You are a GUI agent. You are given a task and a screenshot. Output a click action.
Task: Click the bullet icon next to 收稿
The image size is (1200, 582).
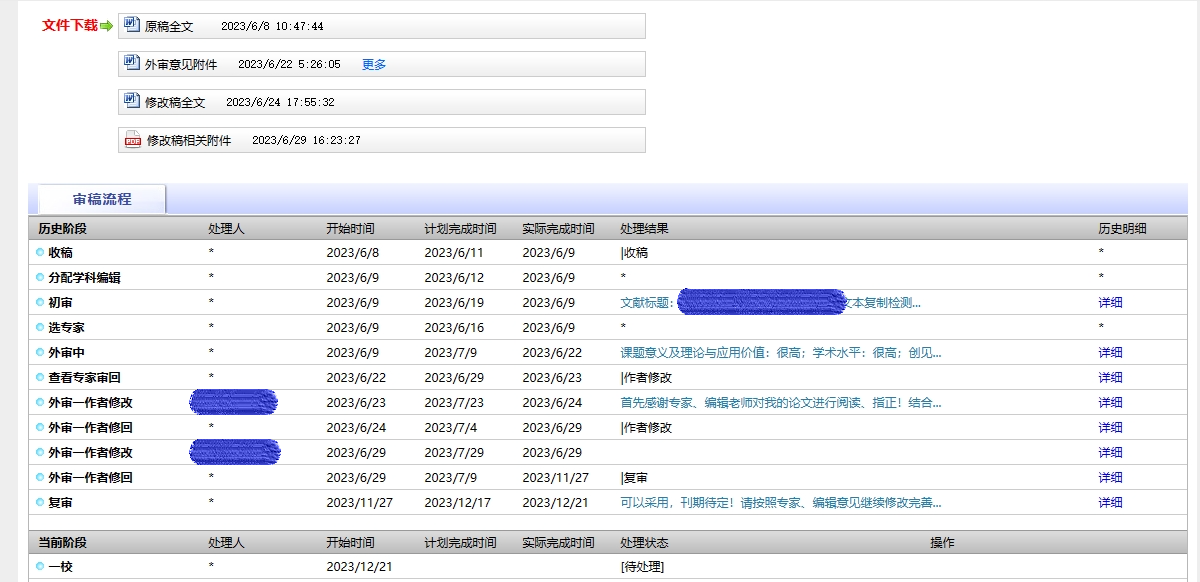(40, 253)
